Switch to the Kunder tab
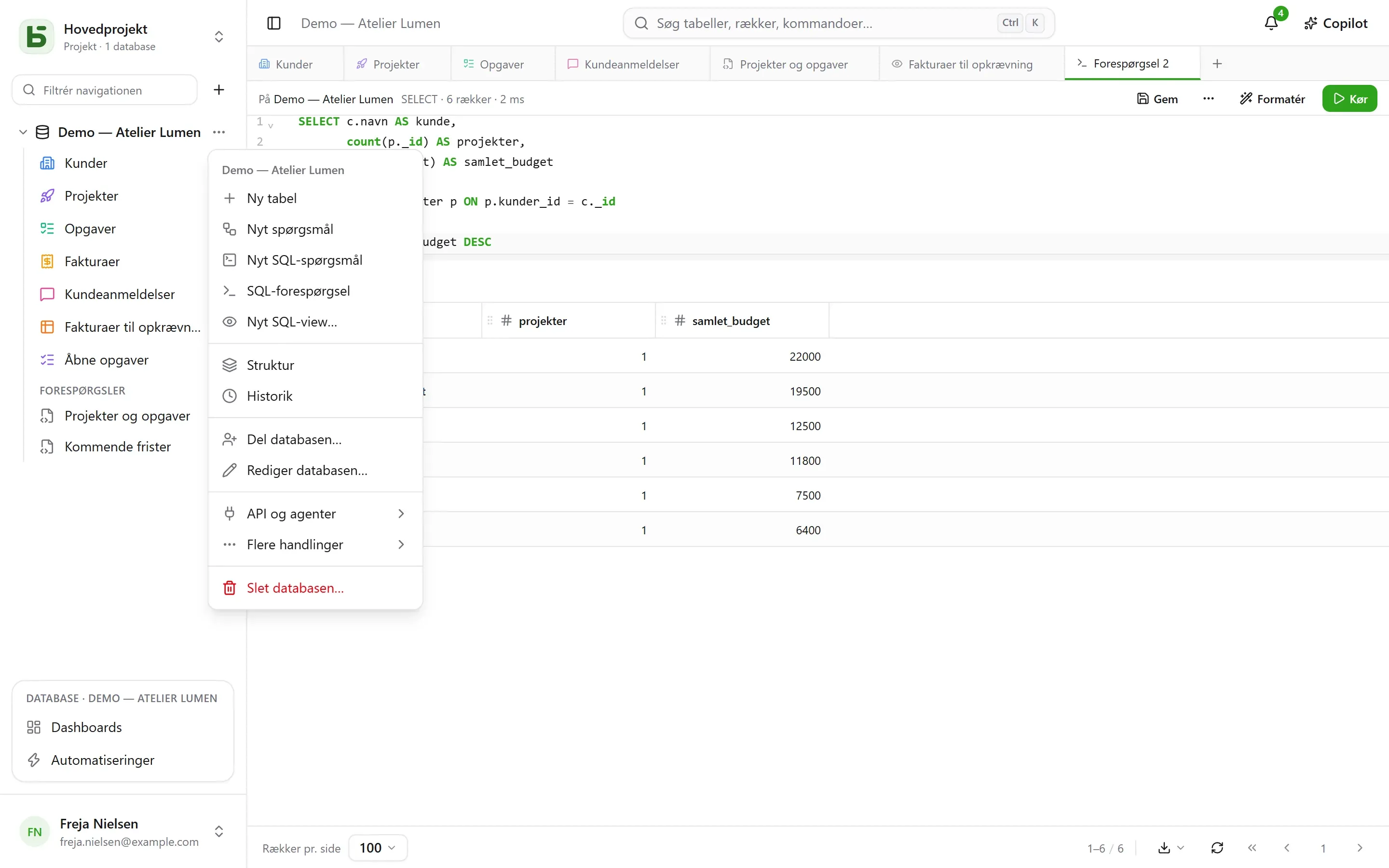The width and height of the screenshot is (1389, 868). click(x=295, y=64)
